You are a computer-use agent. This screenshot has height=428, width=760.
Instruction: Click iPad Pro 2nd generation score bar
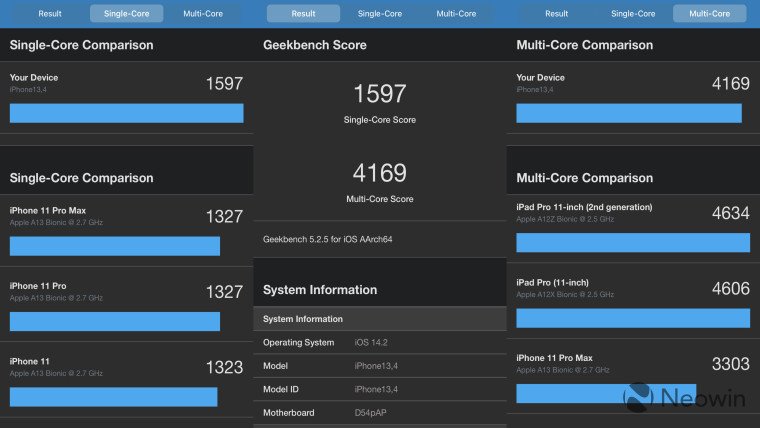(633, 243)
